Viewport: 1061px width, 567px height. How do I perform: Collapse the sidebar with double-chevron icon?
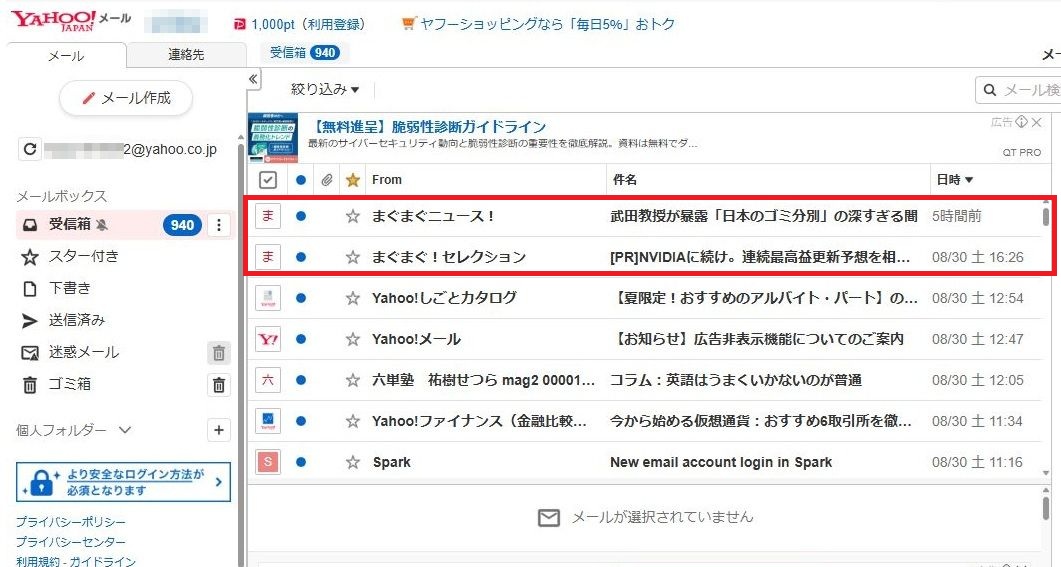(253, 79)
